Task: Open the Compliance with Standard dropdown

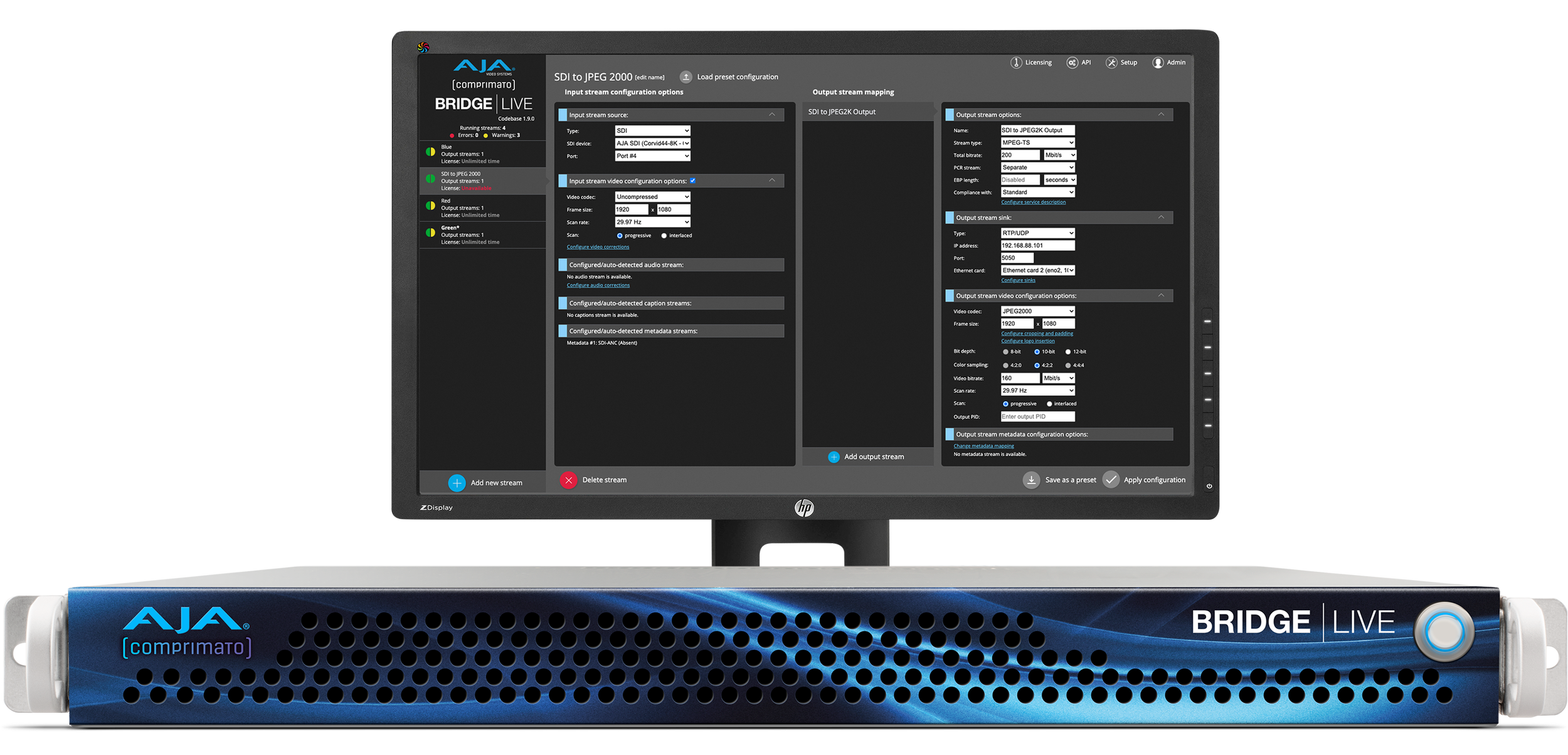Action: point(1037,192)
